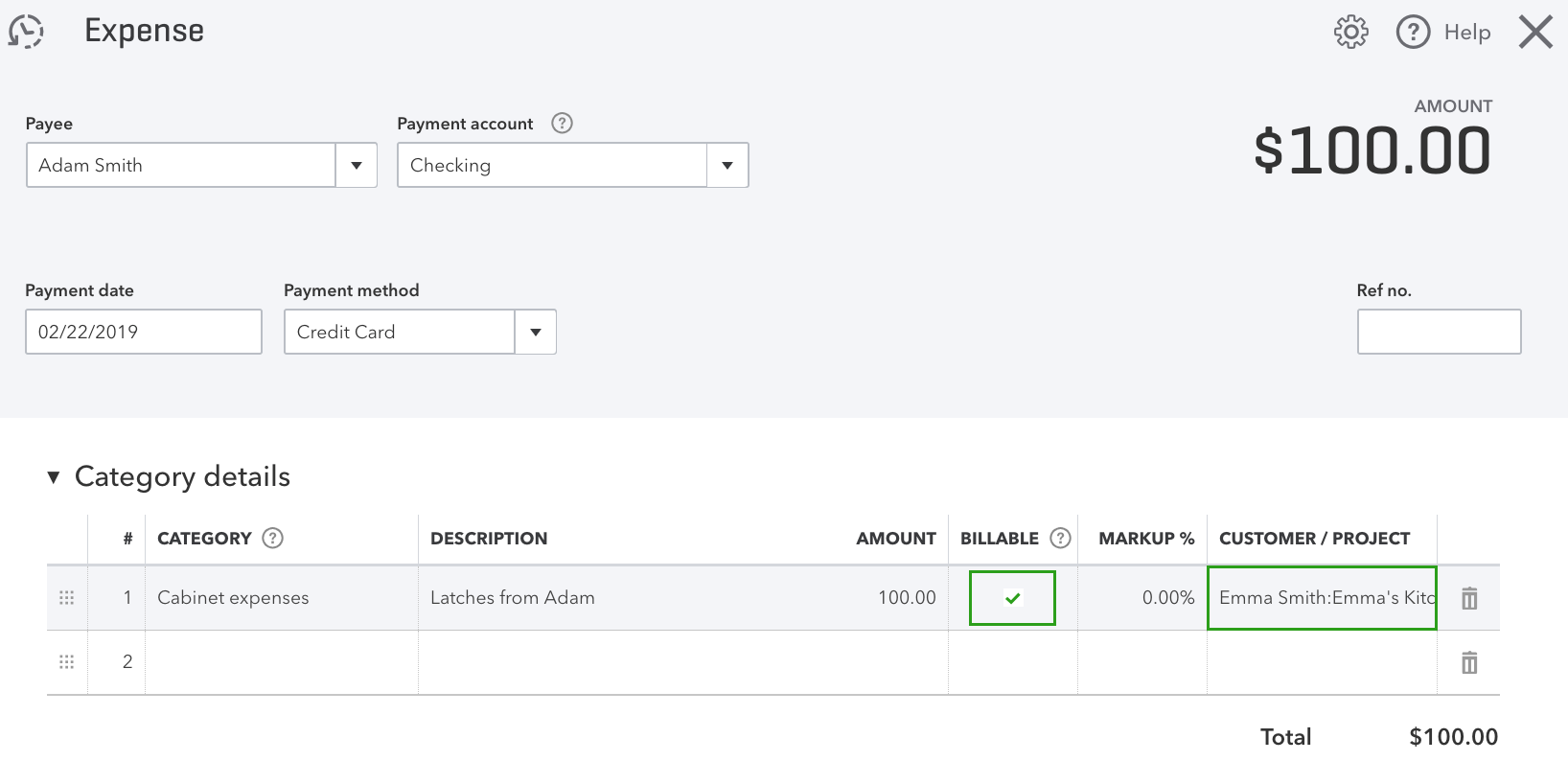This screenshot has height=761, width=1568.
Task: Click the Checking payment account field
Action: pyautogui.click(x=552, y=165)
